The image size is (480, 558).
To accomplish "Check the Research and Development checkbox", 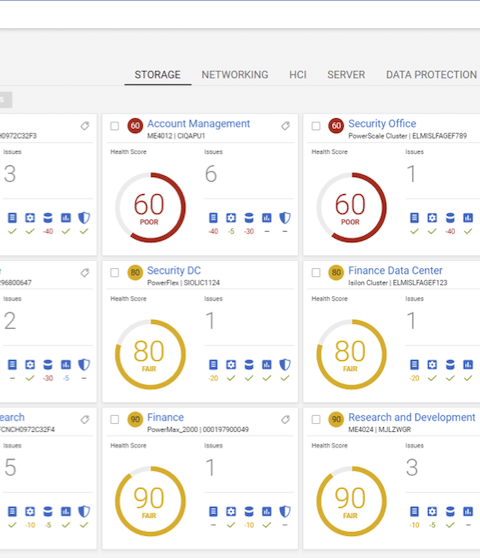I will [x=316, y=420].
